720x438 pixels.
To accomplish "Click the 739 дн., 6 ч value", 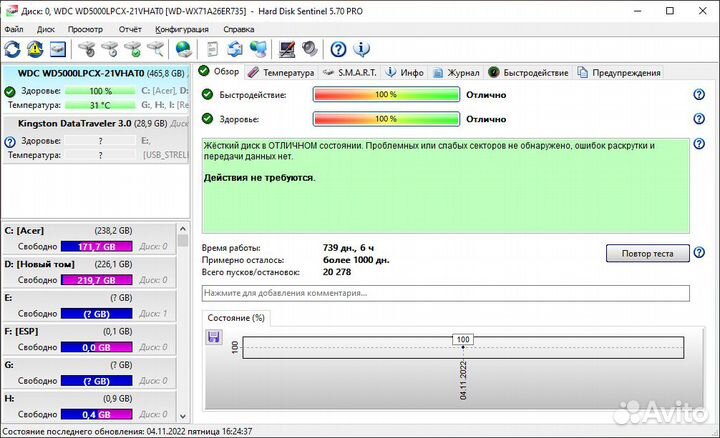I will [x=349, y=247].
